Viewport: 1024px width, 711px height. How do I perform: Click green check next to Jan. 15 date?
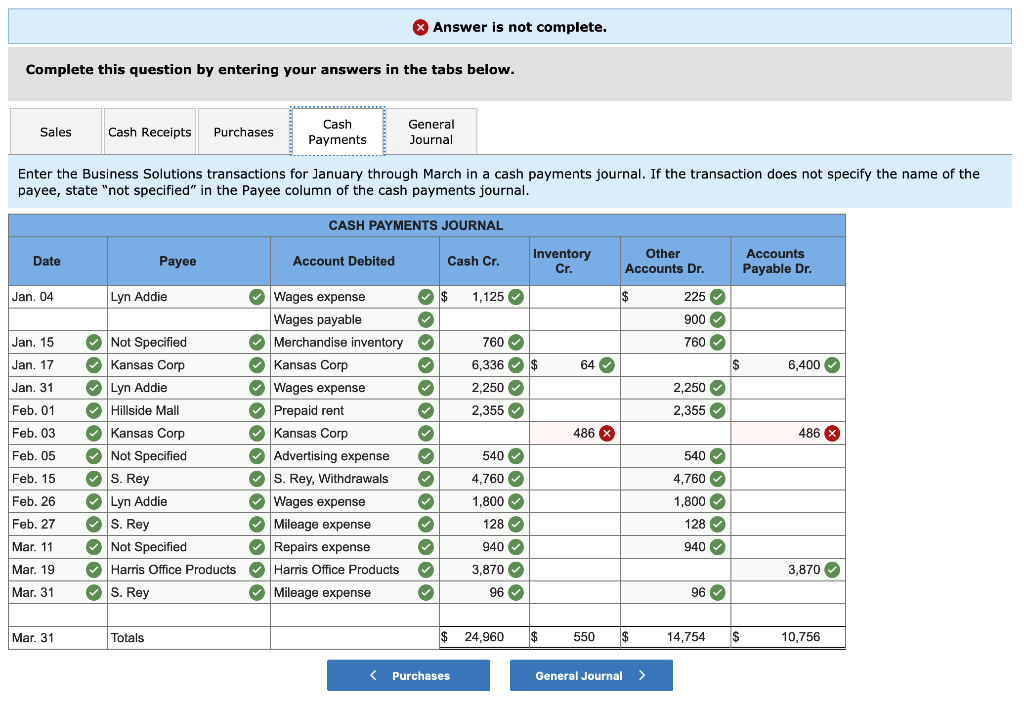coord(94,342)
